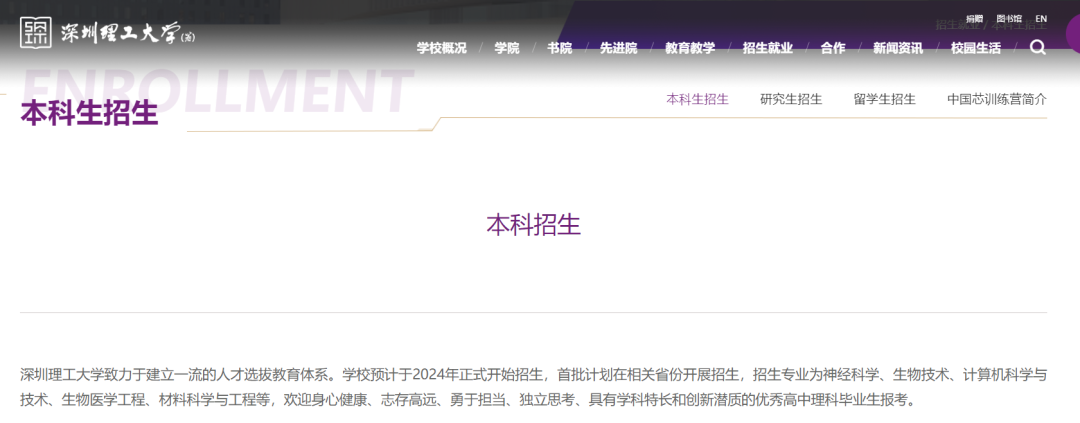Switch language to EN

(x=1041, y=19)
